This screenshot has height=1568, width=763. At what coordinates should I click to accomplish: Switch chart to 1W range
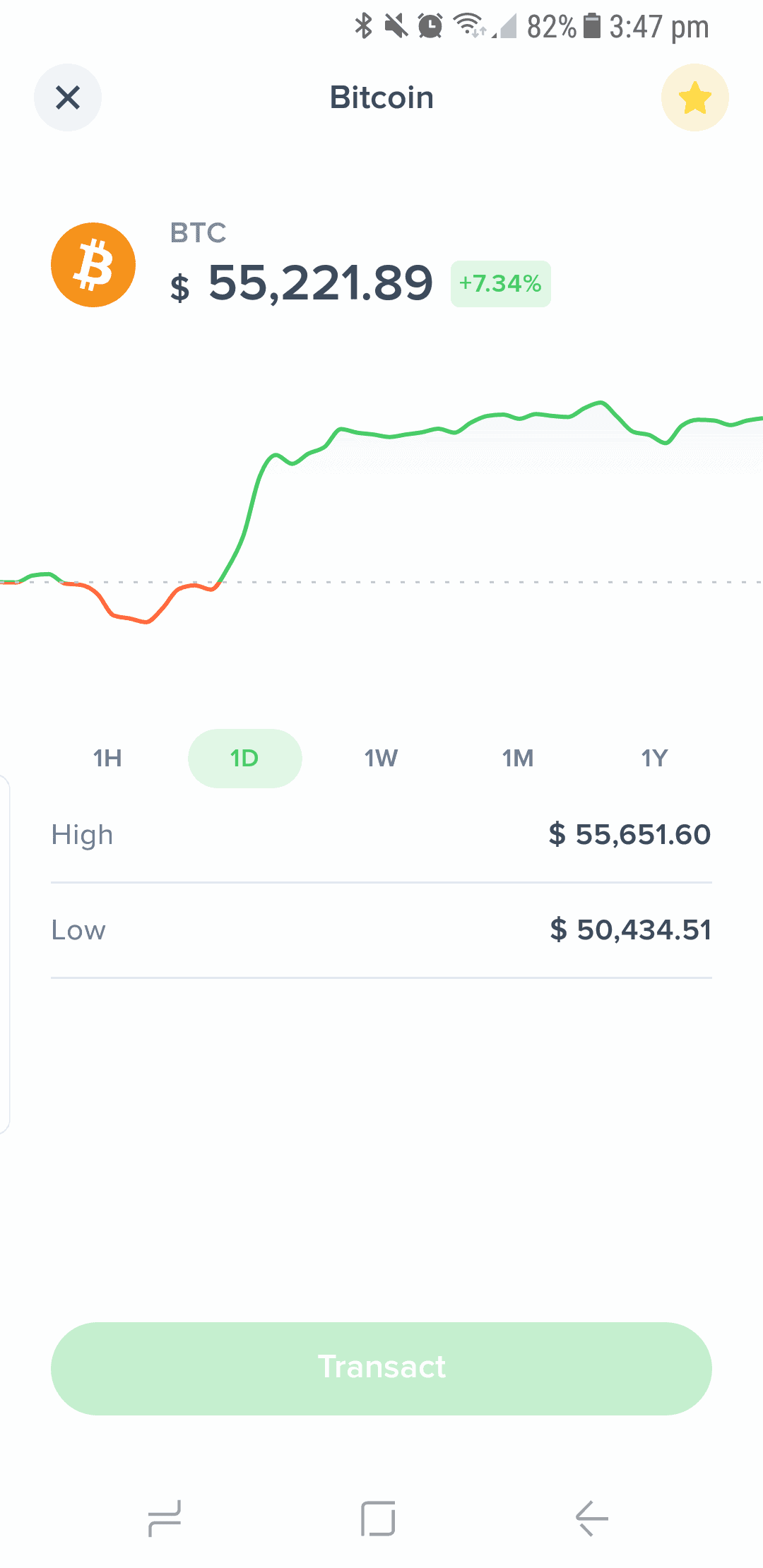coord(381,759)
